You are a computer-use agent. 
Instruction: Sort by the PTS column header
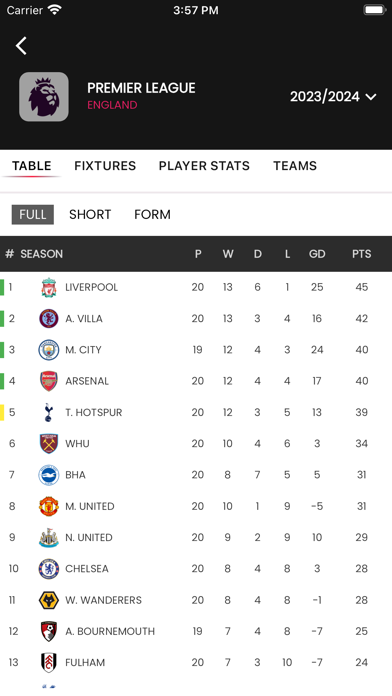(361, 254)
